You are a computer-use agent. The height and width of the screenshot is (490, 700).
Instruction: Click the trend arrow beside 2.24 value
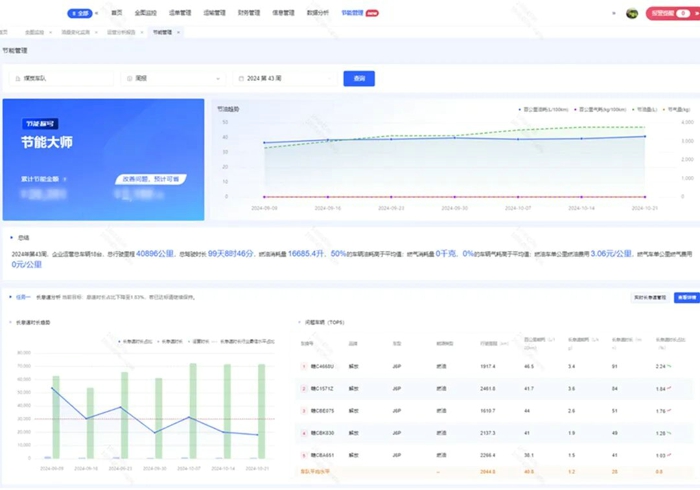click(x=673, y=367)
